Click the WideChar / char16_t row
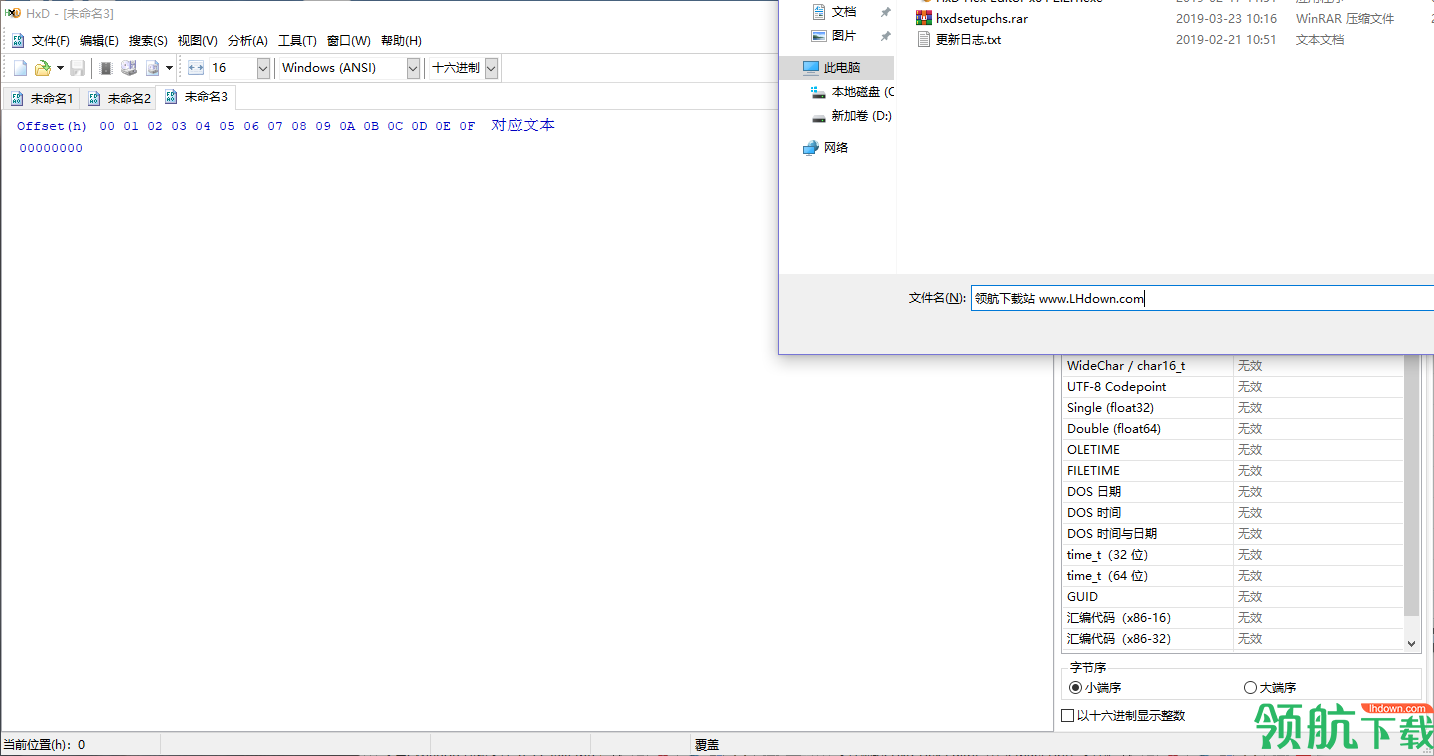This screenshot has width=1434, height=756. [1232, 366]
